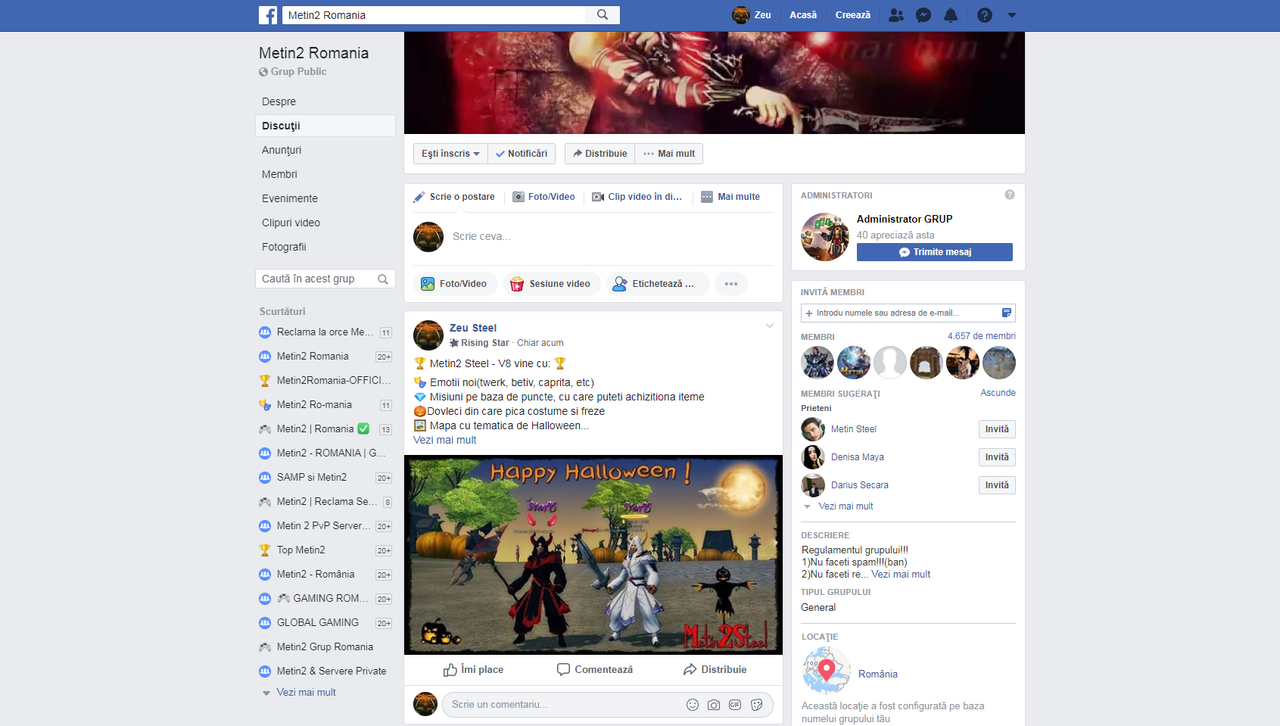Hide suggested members with Ascunde

997,392
